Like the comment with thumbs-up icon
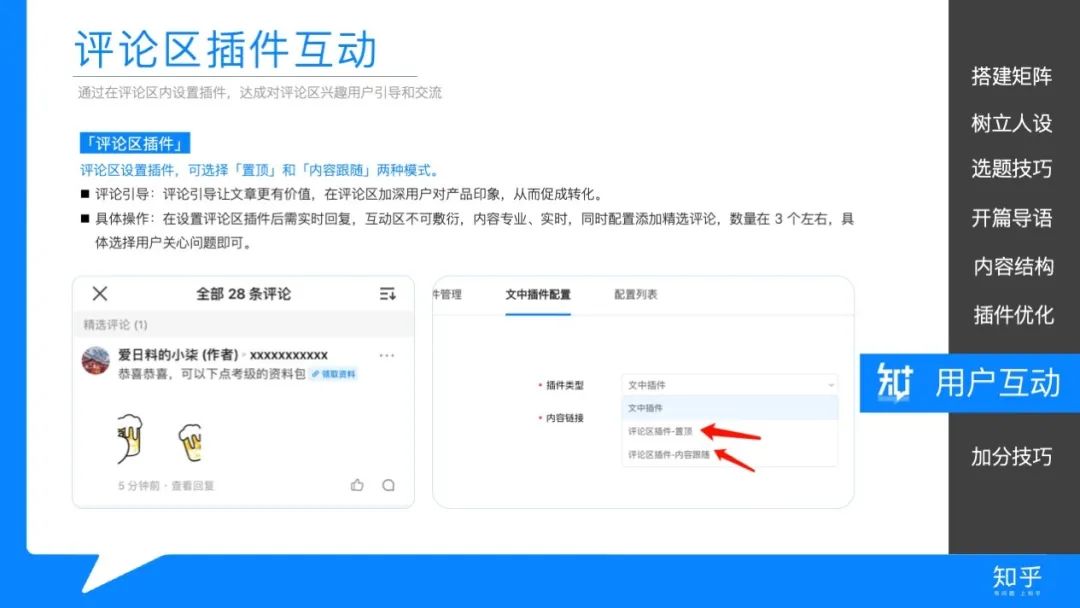Image resolution: width=1080 pixels, height=608 pixels. (357, 485)
